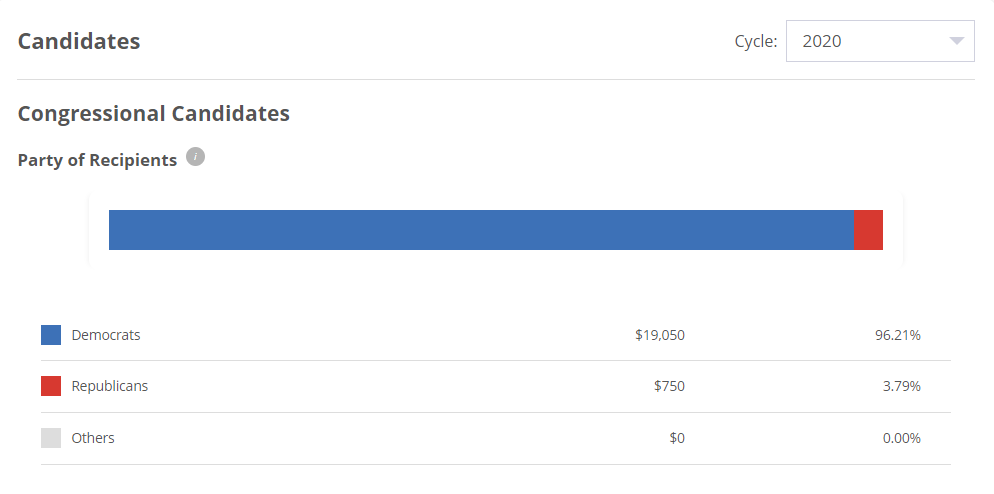Viewport: 994px width, 494px height.
Task: Click the gray Others legend swatch
Action: [x=51, y=438]
